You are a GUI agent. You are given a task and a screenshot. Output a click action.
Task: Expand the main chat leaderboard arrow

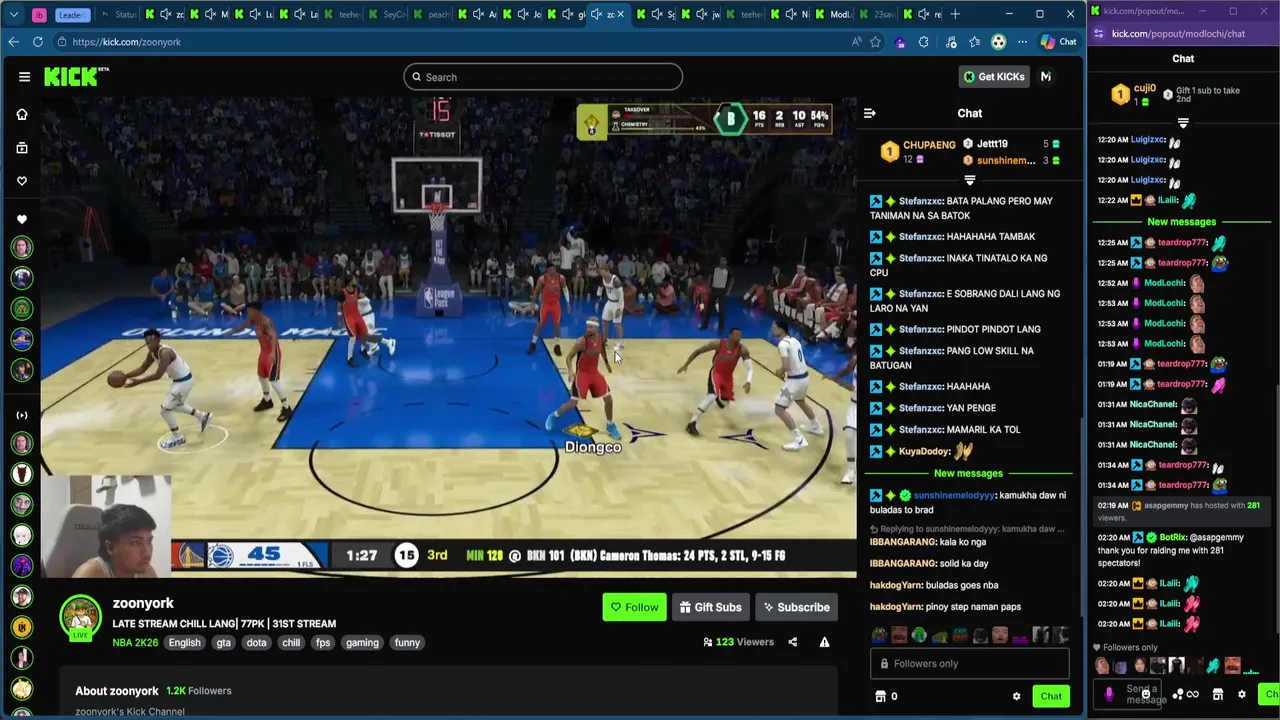click(x=969, y=181)
